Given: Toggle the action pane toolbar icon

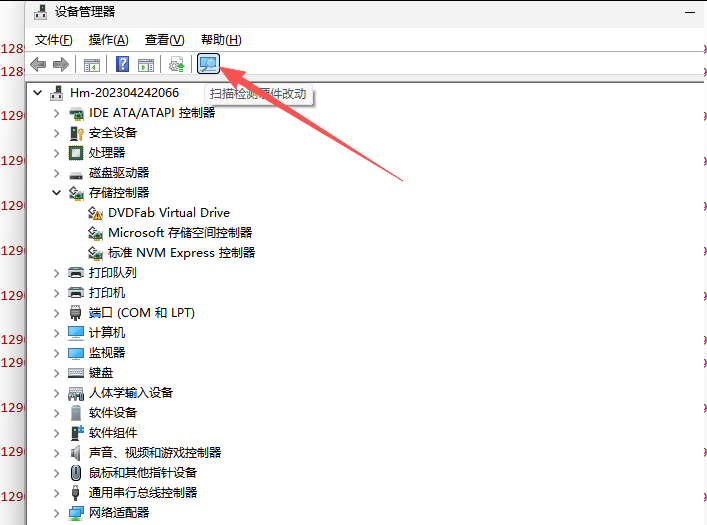Looking at the screenshot, I should pyautogui.click(x=146, y=65).
